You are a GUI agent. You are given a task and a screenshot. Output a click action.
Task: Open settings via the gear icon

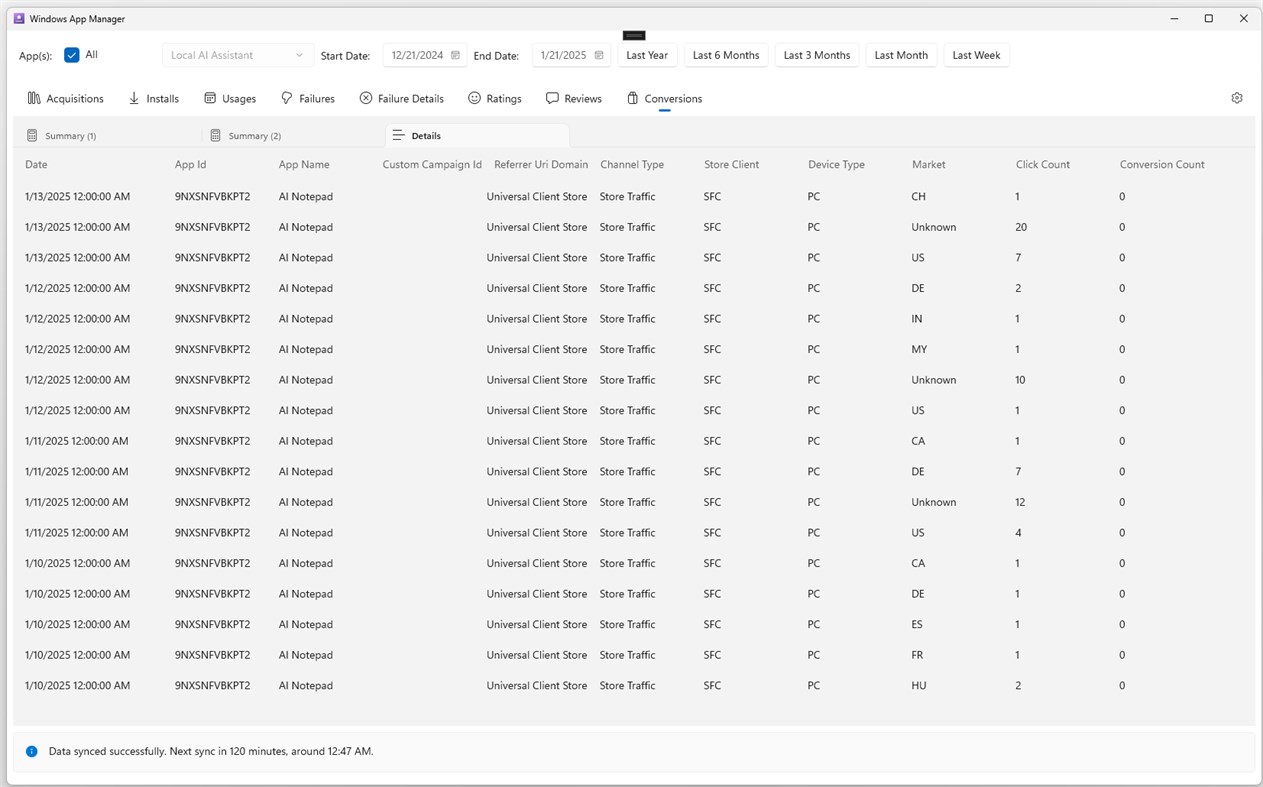tap(1237, 98)
